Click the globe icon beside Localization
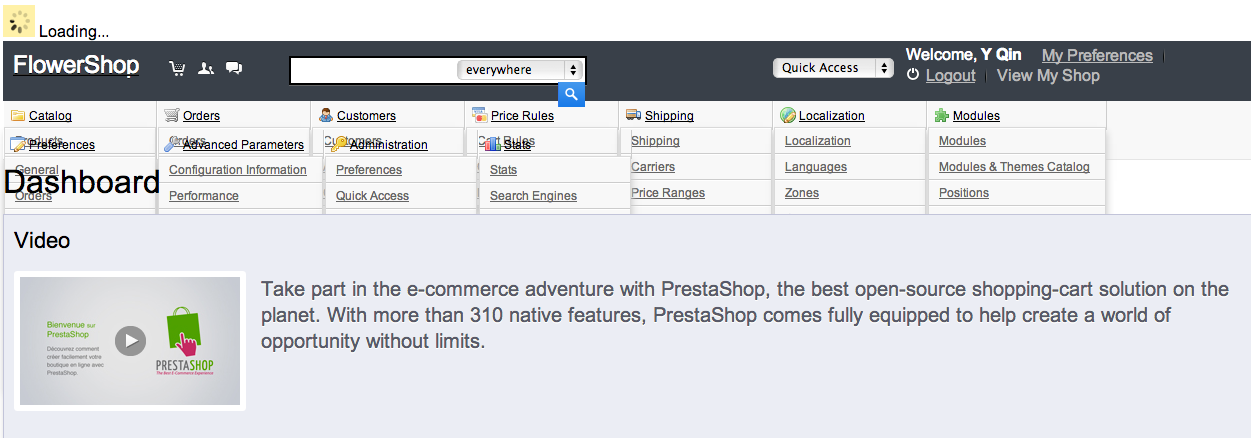 click(x=788, y=116)
